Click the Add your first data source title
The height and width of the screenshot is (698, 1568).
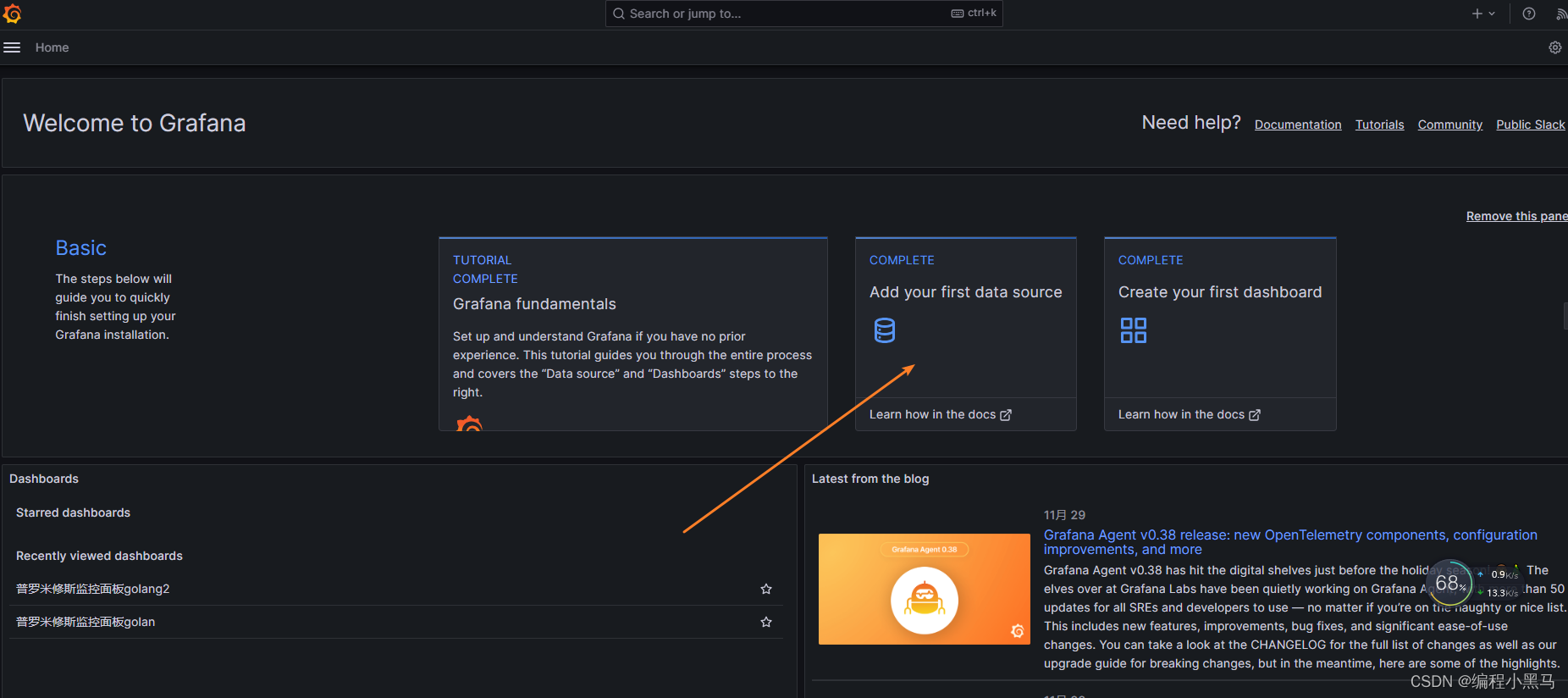pos(966,292)
